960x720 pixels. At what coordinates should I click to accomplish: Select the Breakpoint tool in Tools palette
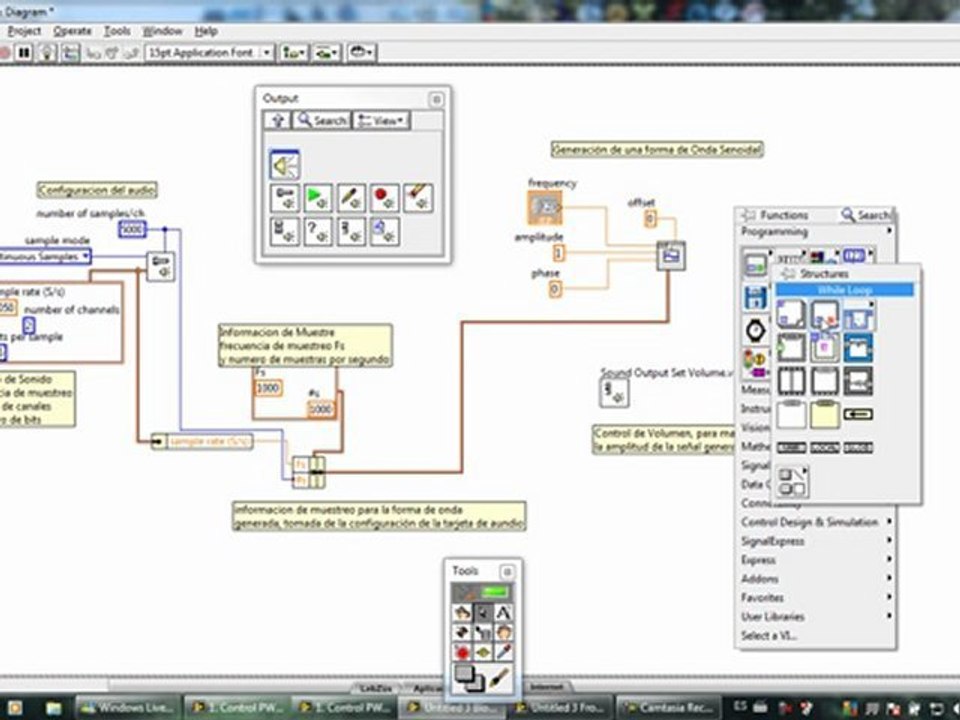click(x=462, y=653)
